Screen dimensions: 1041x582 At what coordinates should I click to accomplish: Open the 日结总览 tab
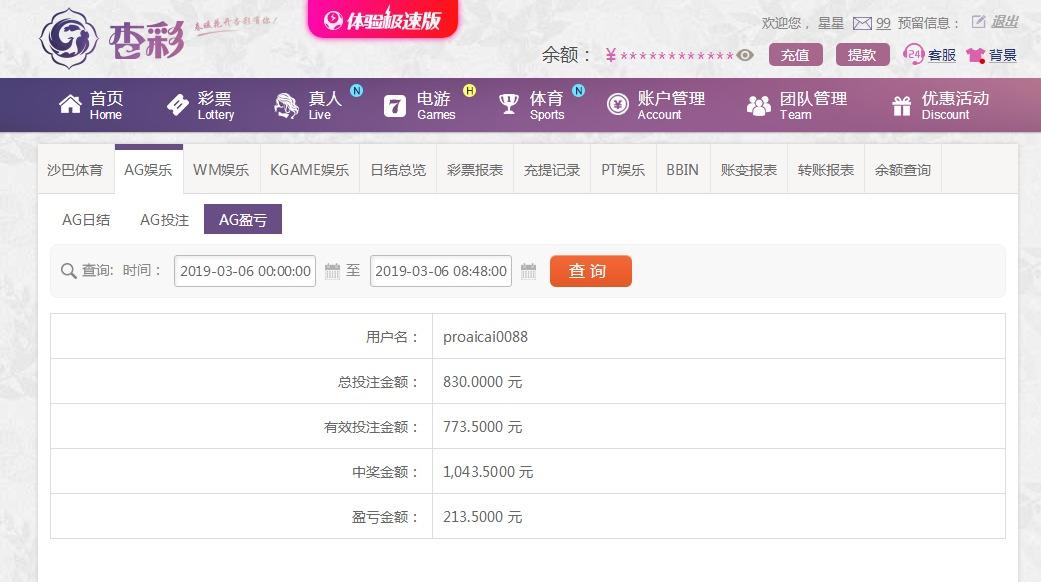point(398,170)
